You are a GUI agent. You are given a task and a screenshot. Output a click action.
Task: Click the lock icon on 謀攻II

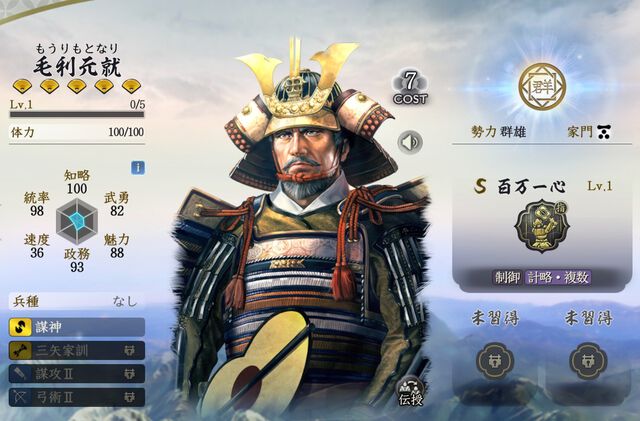click(130, 374)
